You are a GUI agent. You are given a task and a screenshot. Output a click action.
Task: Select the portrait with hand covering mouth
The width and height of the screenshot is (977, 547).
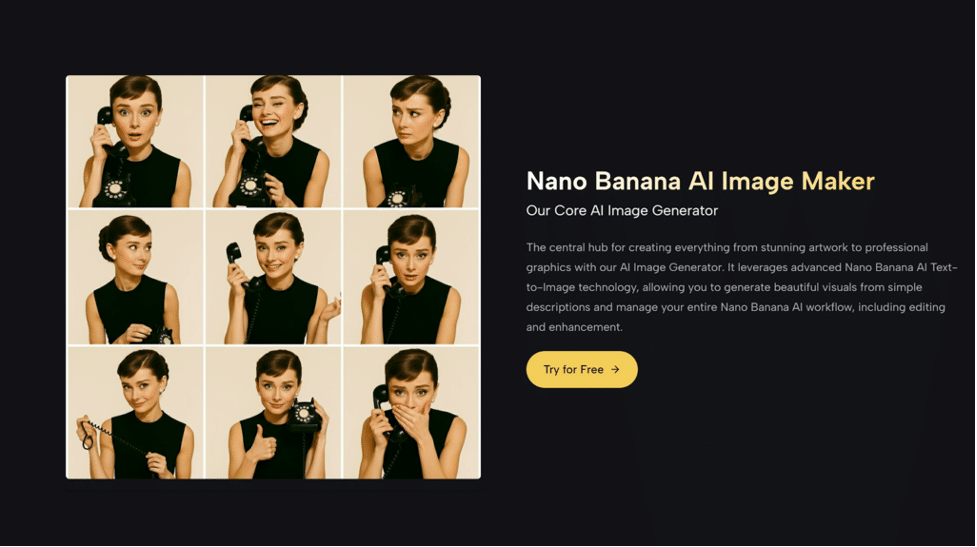coord(411,412)
